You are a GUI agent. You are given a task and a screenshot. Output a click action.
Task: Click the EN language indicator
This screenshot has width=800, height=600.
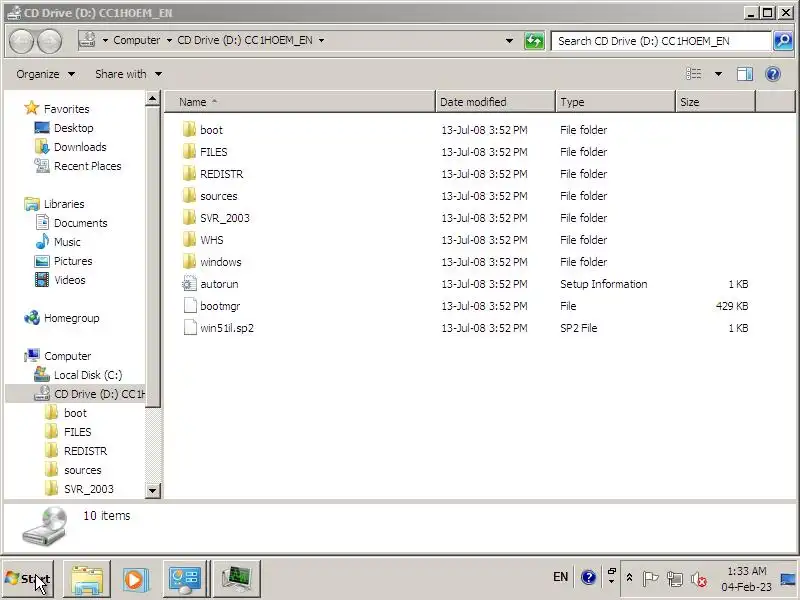tap(560, 577)
